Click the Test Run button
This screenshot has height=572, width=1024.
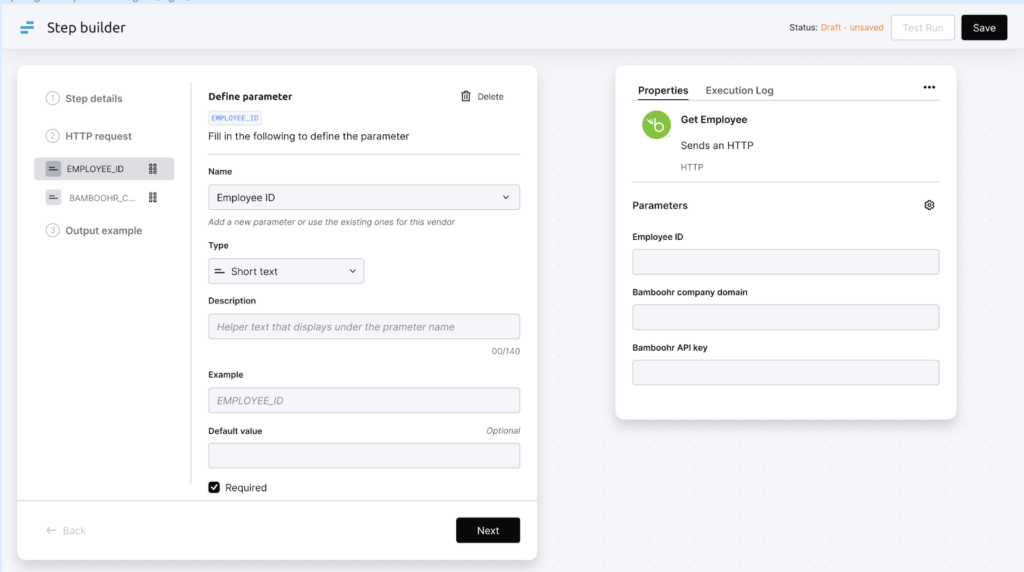[x=922, y=28]
